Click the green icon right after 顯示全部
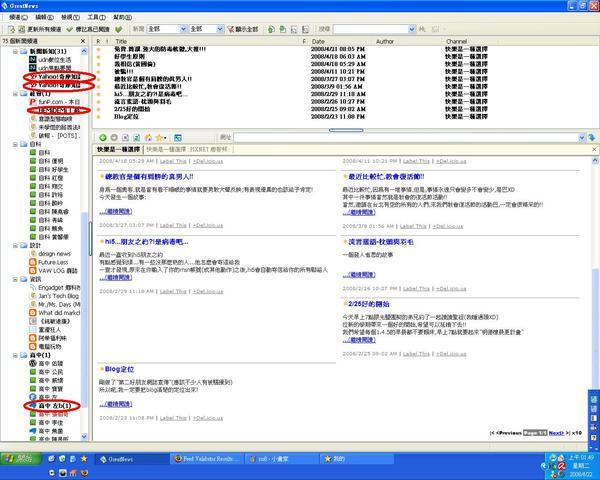 271,29
